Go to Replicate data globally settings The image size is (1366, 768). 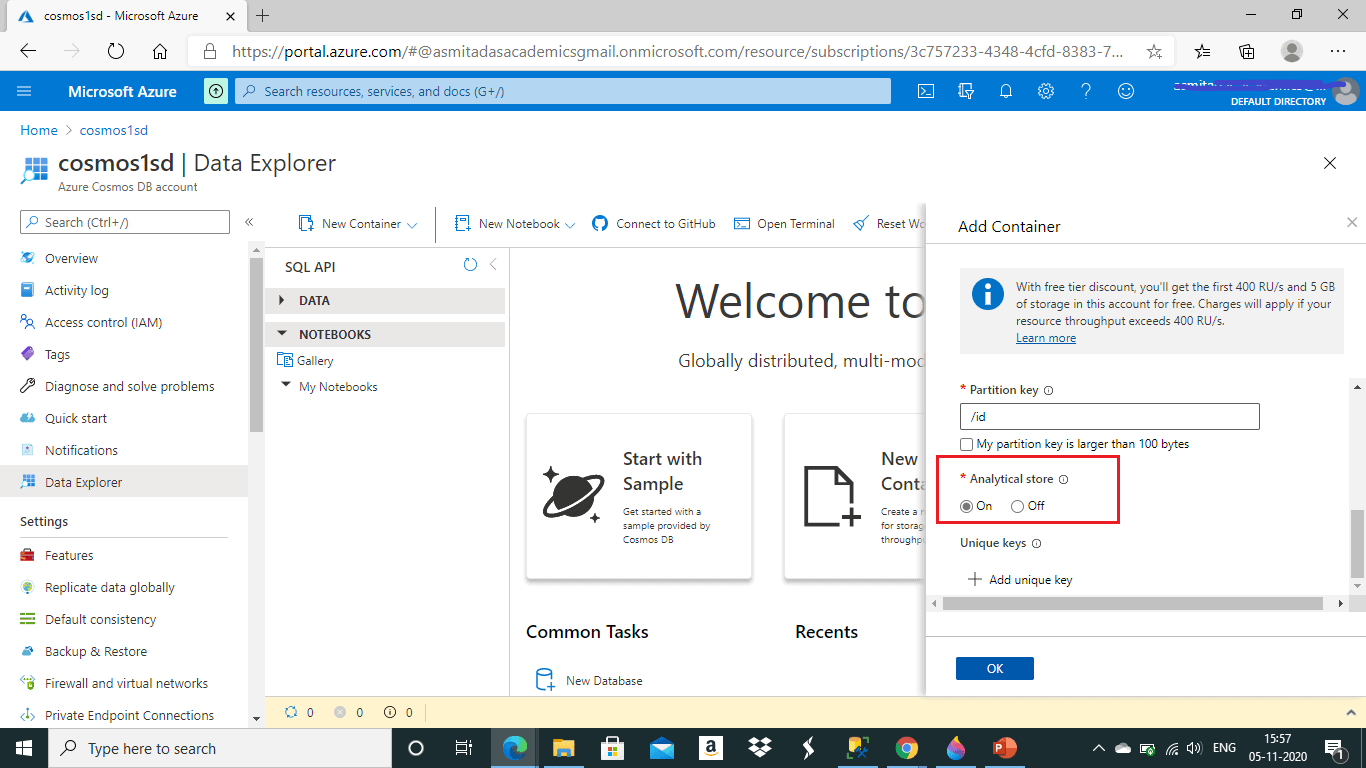click(x=110, y=587)
